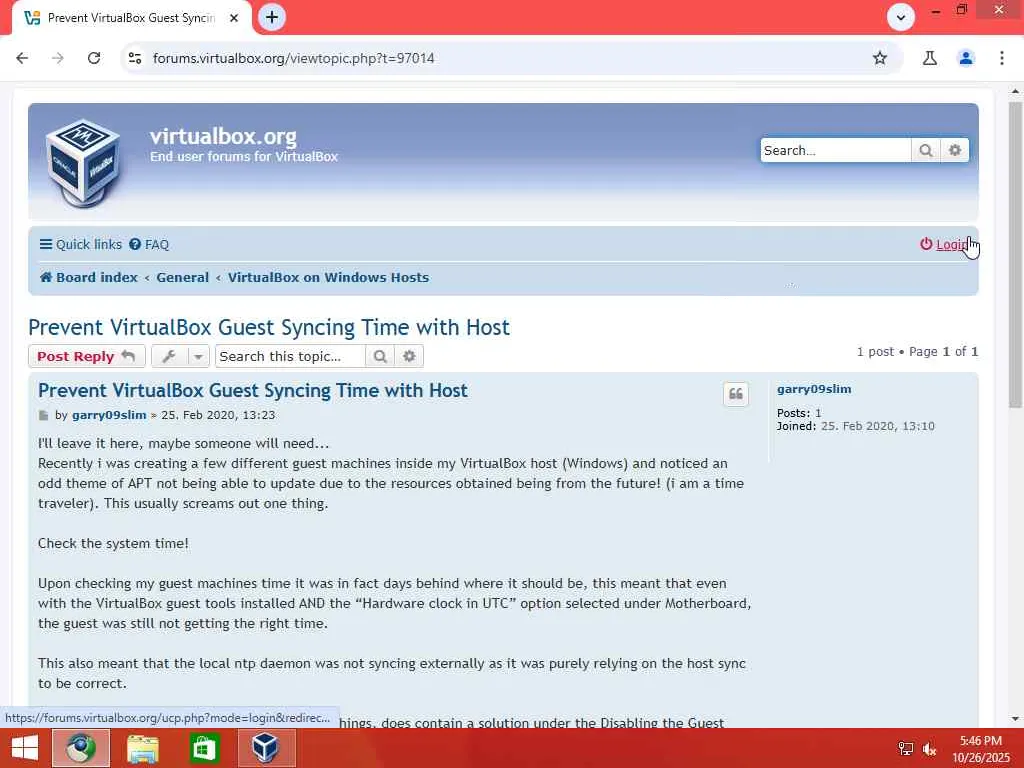Viewport: 1024px width, 768px height.
Task: Click the Chrome taskbar icon
Action: click(x=80, y=748)
